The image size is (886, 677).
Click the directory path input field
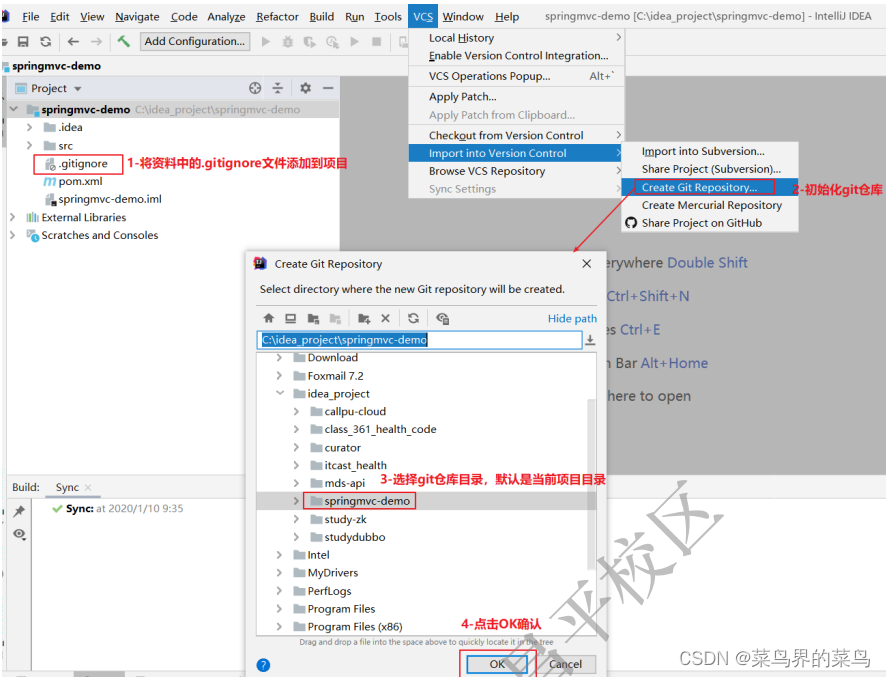(x=419, y=340)
